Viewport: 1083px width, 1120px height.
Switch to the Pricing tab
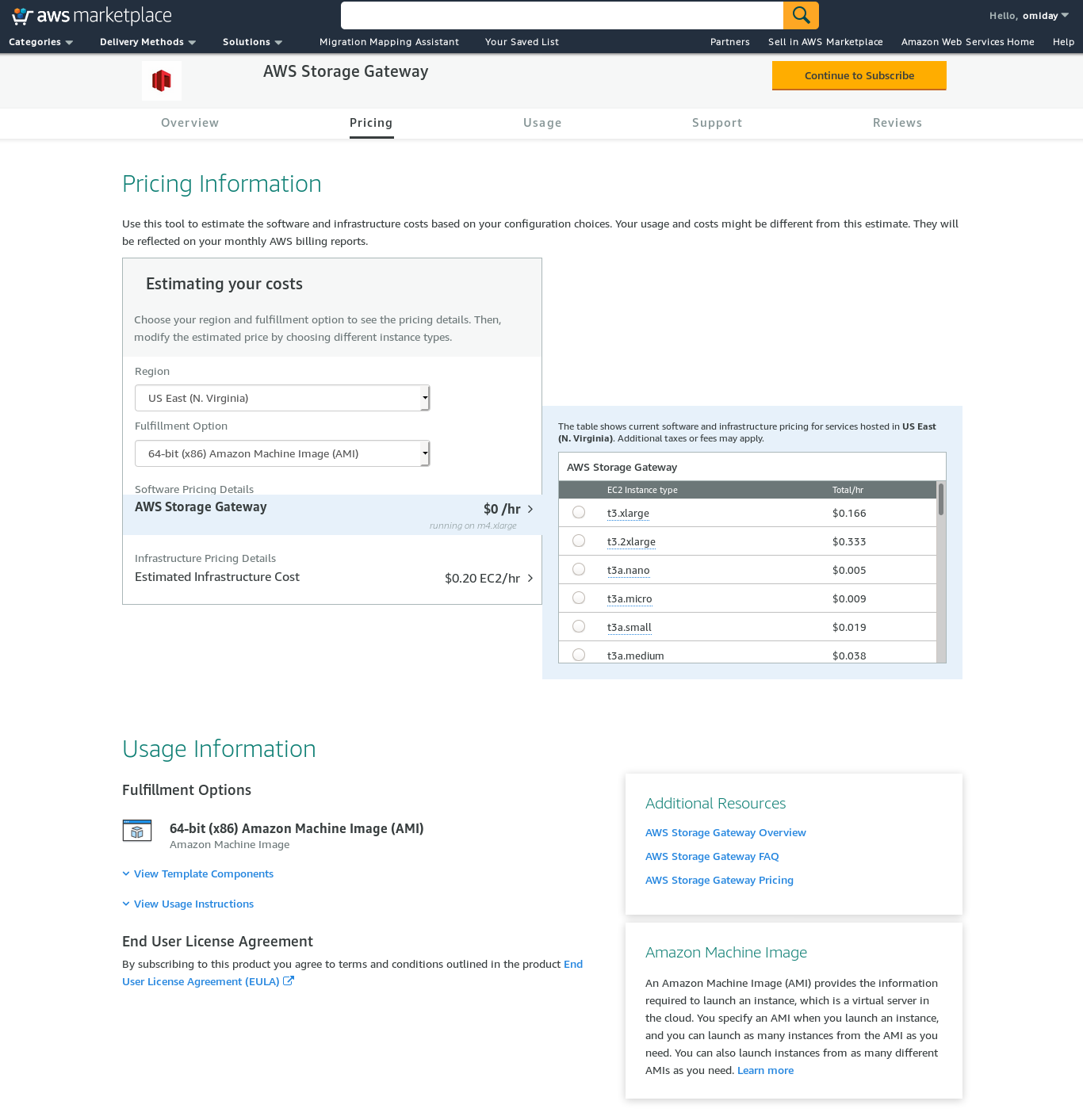click(x=371, y=123)
